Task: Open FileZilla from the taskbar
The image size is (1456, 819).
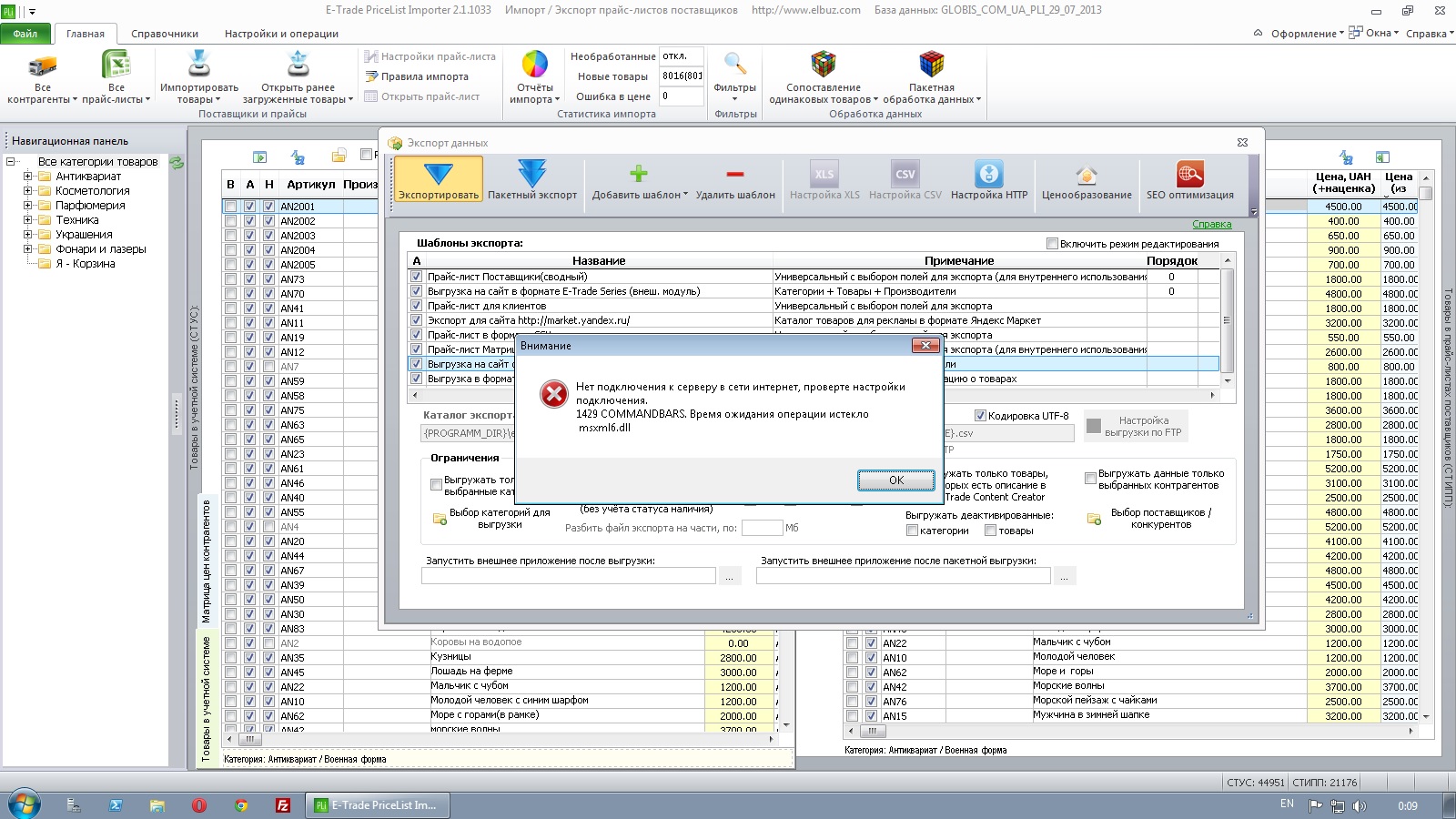Action: 283,805
